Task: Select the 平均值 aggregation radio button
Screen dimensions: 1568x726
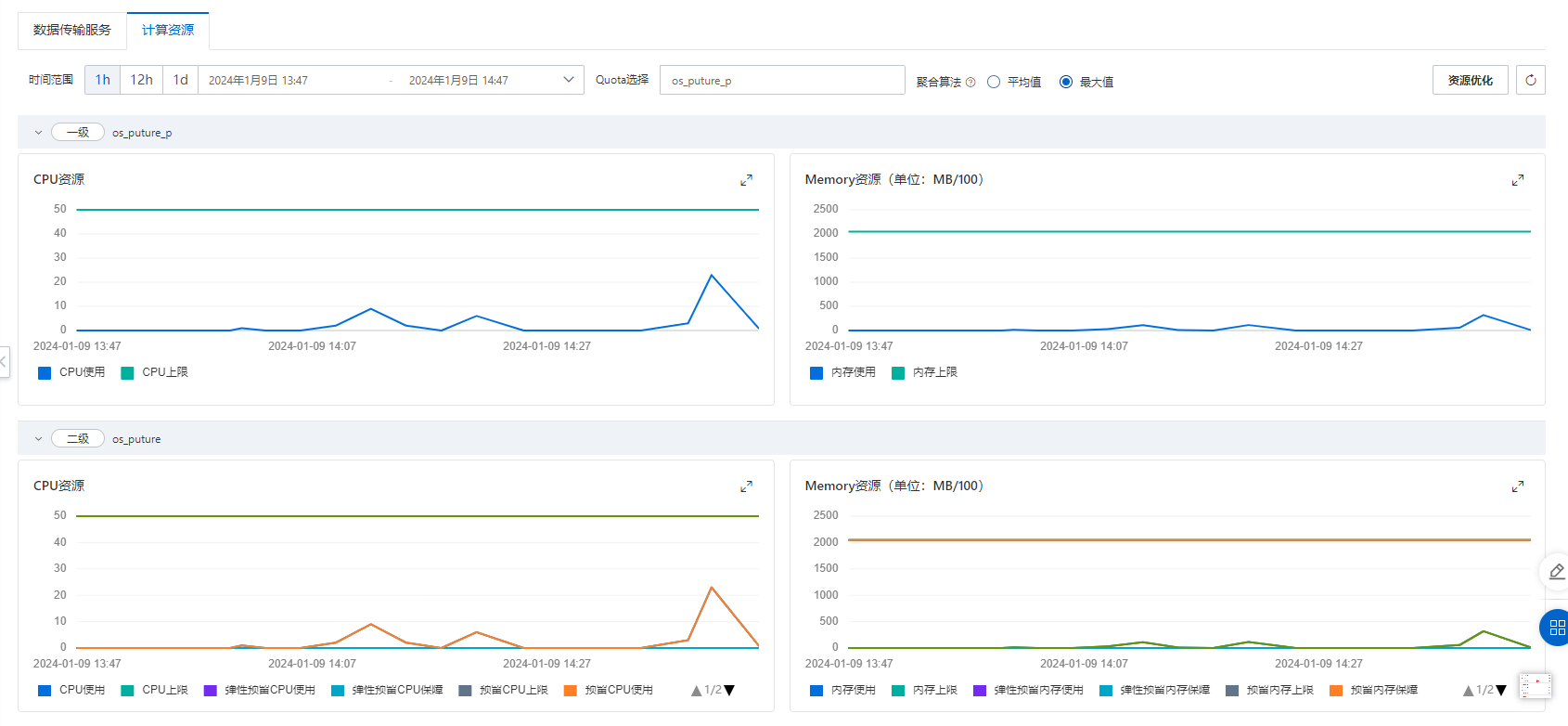Action: click(x=994, y=82)
